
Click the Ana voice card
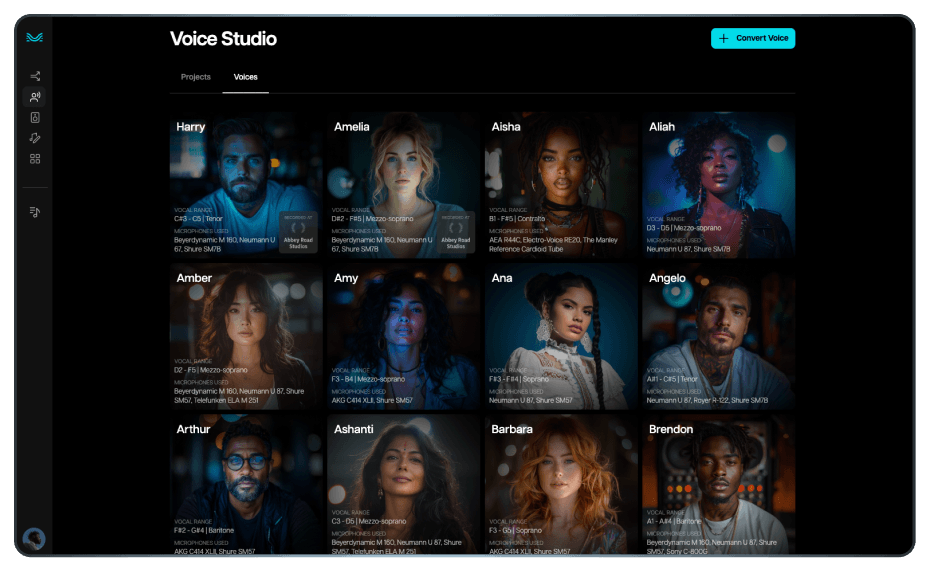click(561, 336)
